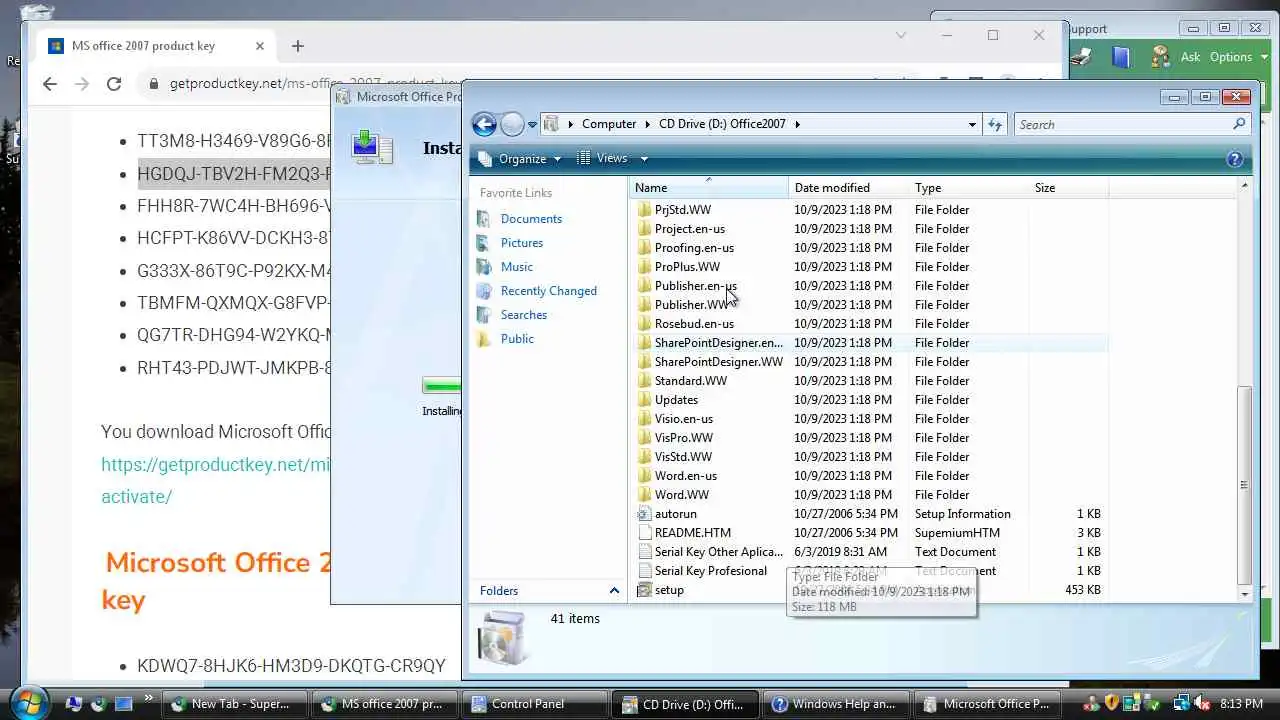
Task: Sort files by the Type column
Action: point(969,188)
